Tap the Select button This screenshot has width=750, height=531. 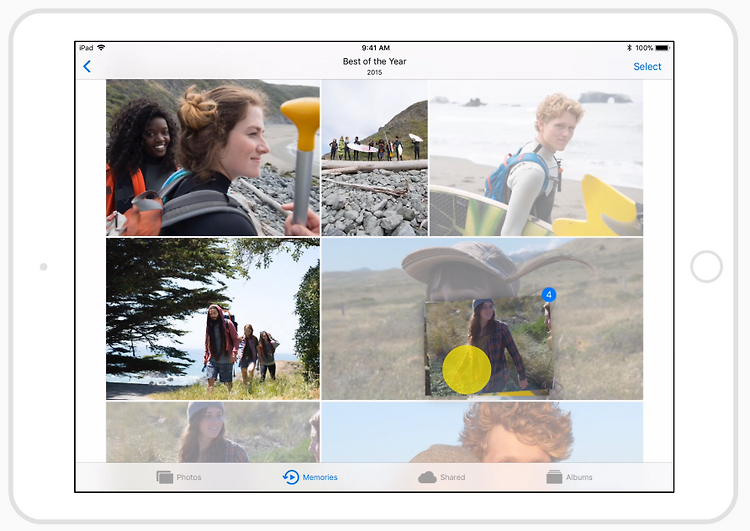click(647, 66)
